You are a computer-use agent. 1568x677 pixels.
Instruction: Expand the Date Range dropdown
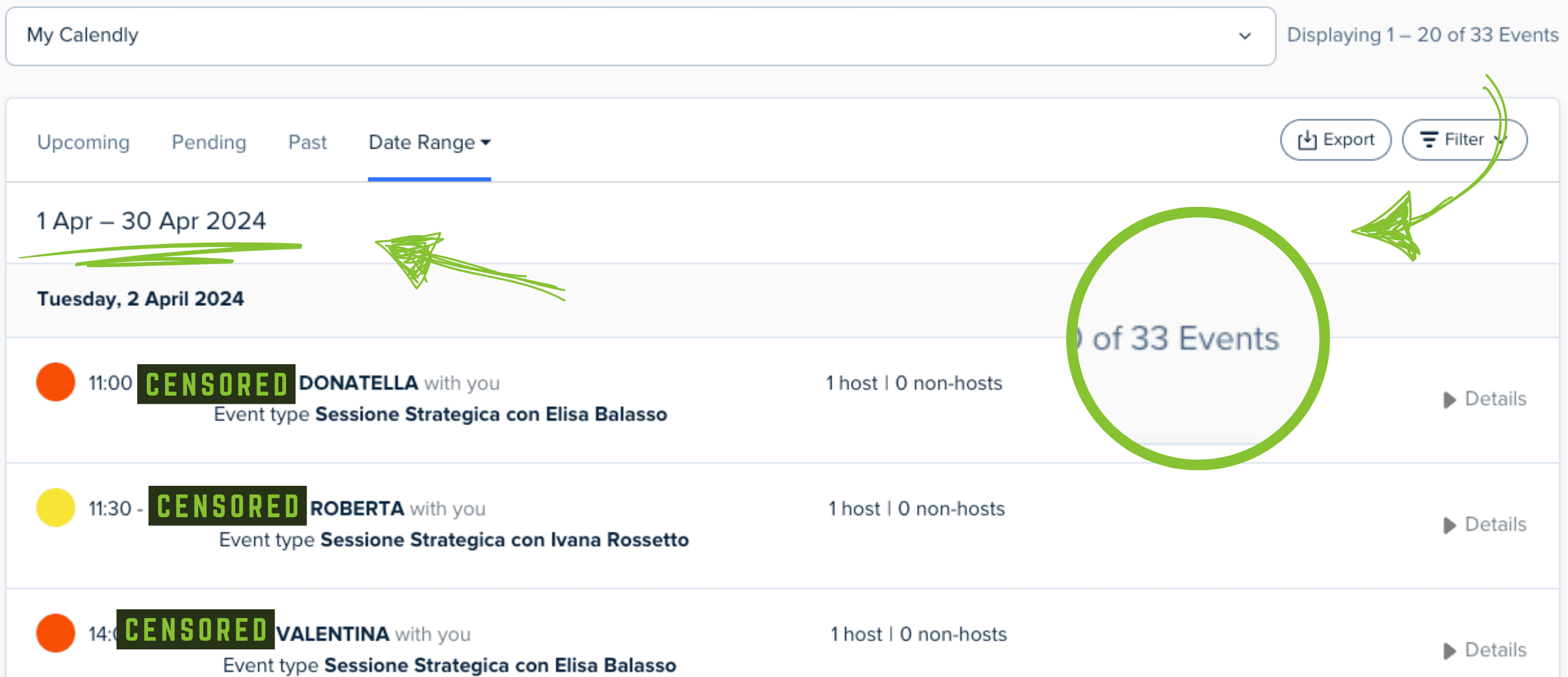(429, 142)
